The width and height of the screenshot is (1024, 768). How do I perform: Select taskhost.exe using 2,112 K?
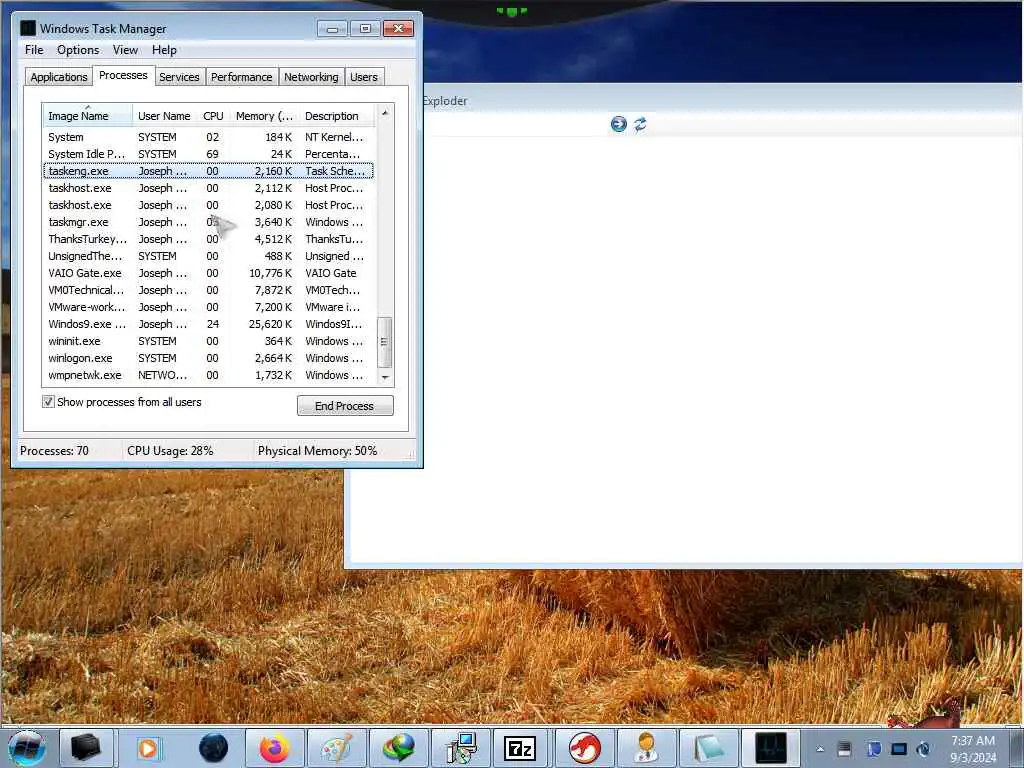click(x=208, y=188)
